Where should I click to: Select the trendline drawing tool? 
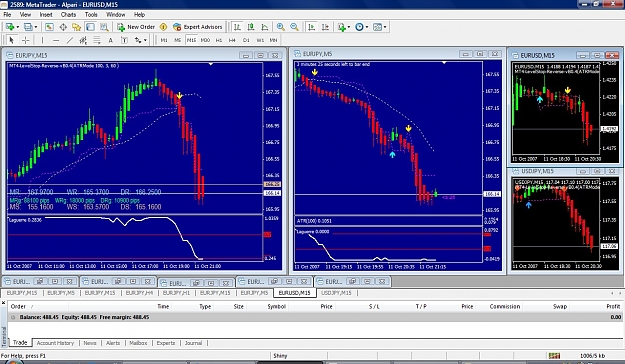(x=69, y=40)
